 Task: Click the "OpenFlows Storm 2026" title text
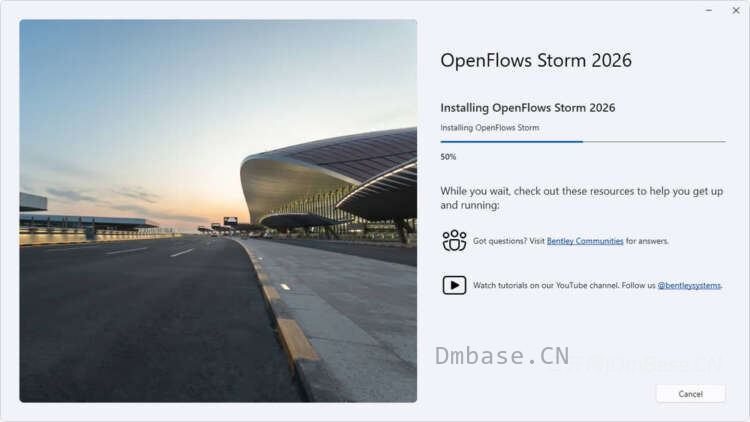point(536,61)
